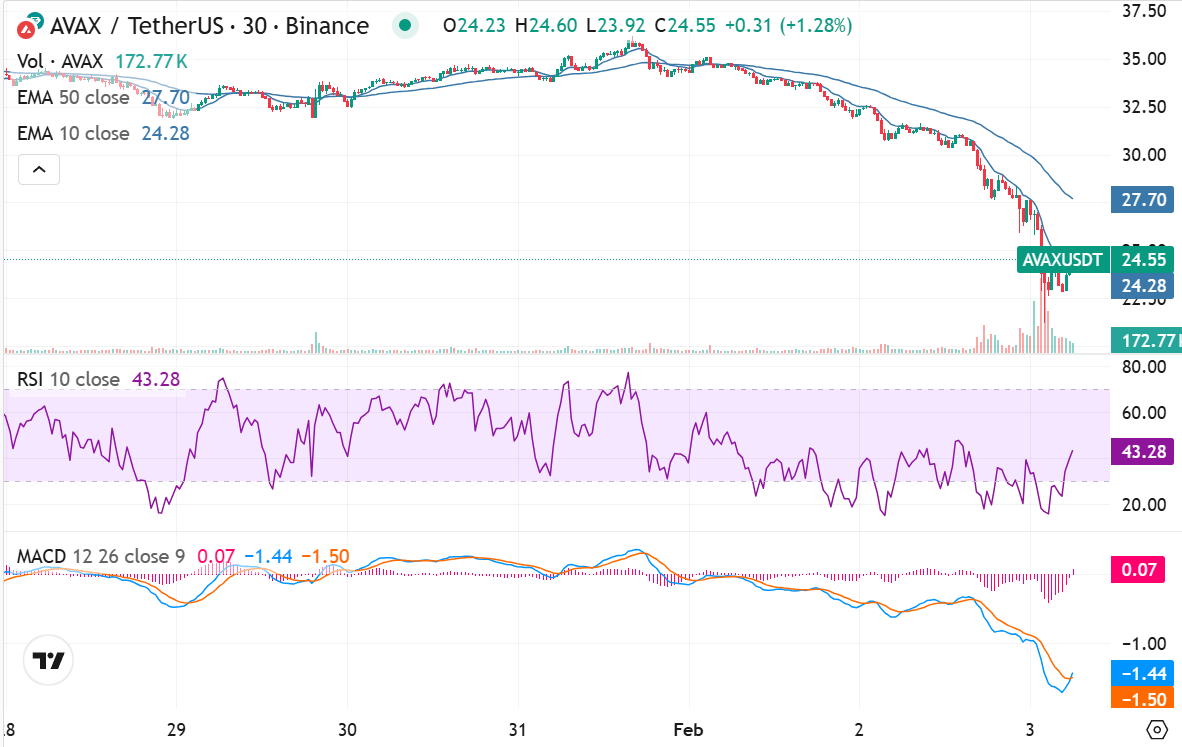Click the 27.70 EMA 50 price label
1182x747 pixels.
(1143, 200)
